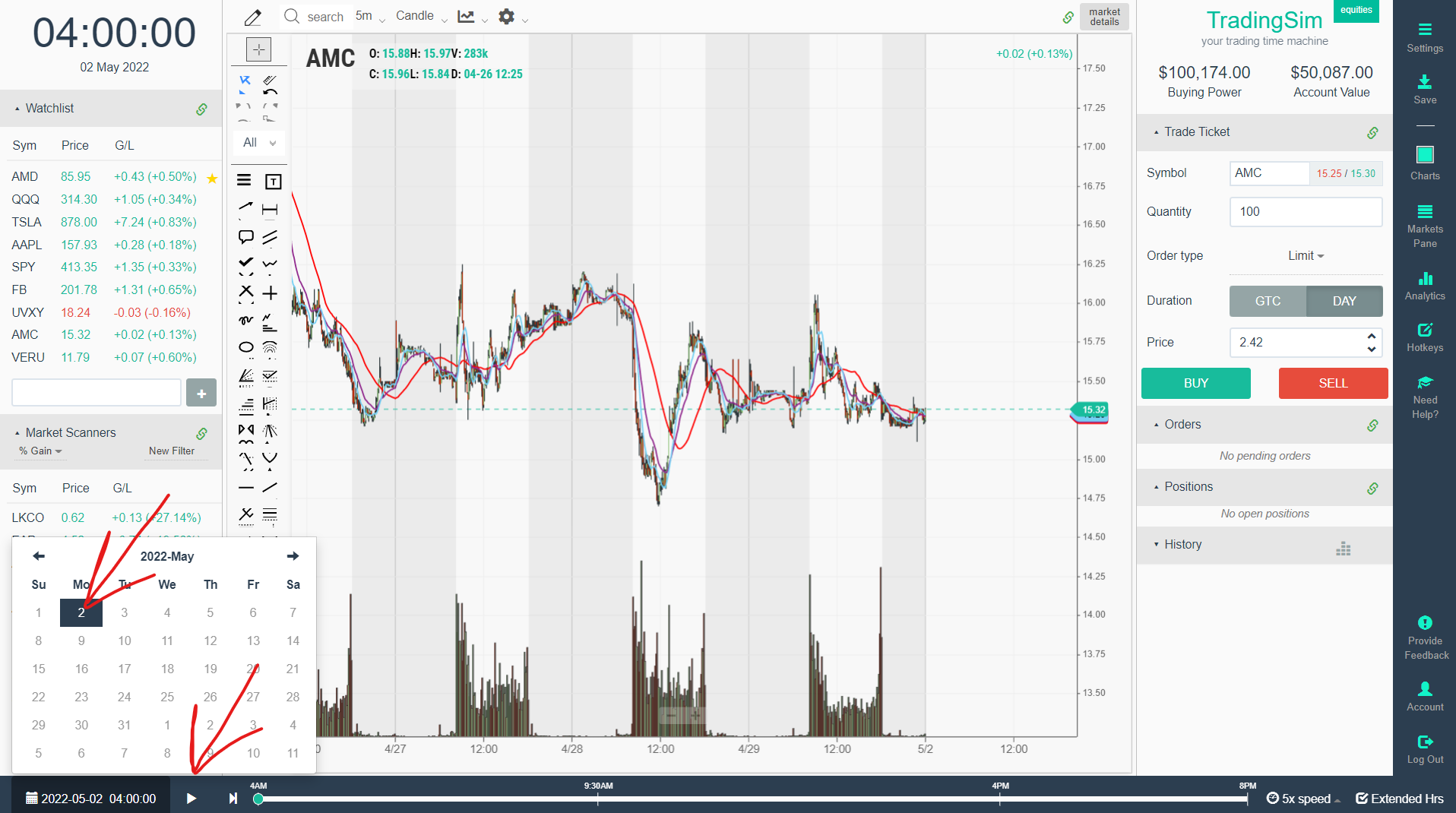Select May 16 in the calendar

[x=81, y=669]
